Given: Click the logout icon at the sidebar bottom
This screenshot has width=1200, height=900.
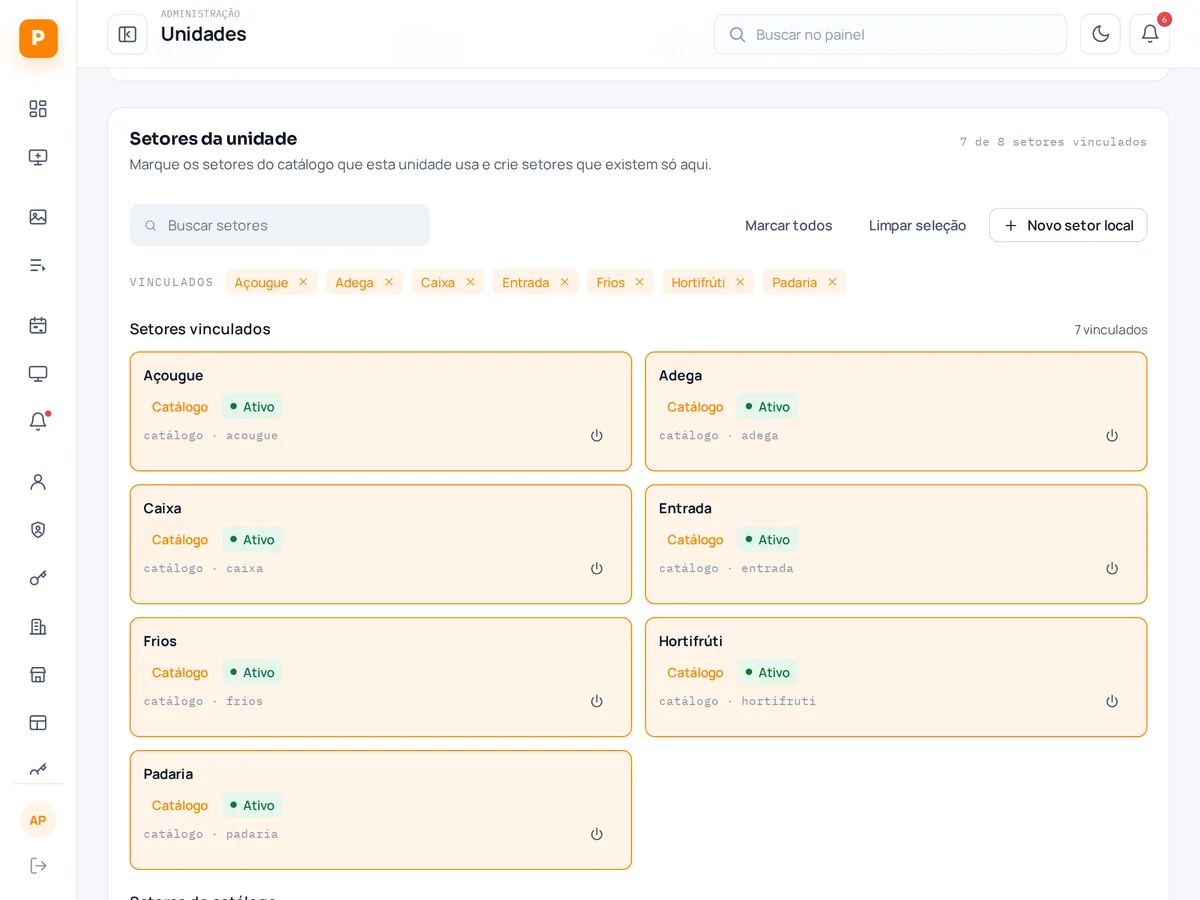Looking at the screenshot, I should pos(38,866).
